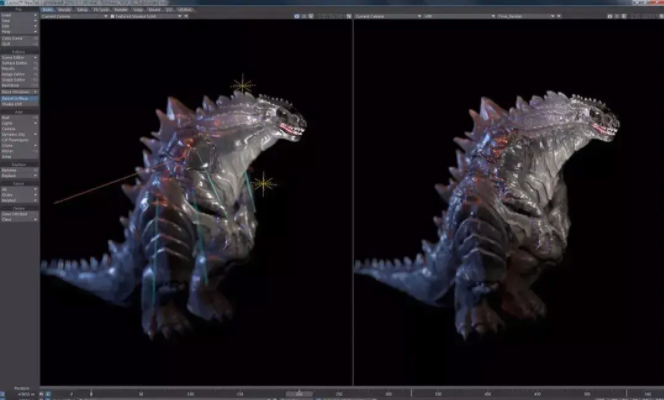Open the Clear dropdown
This screenshot has width=664, height=400.
coord(19,219)
